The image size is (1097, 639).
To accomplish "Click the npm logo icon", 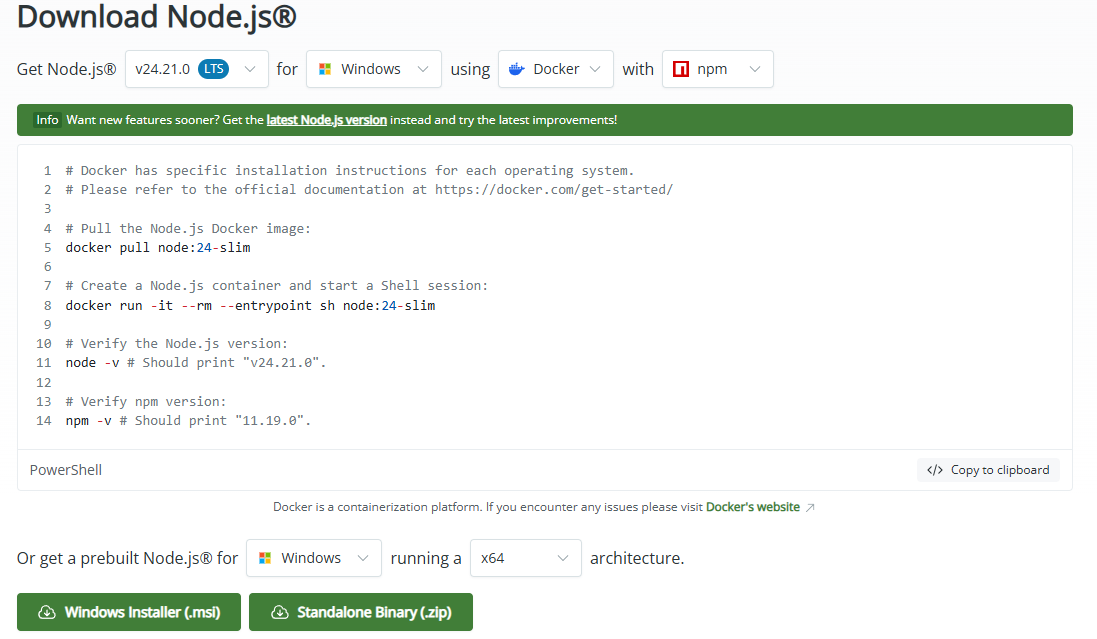I will pyautogui.click(x=681, y=69).
